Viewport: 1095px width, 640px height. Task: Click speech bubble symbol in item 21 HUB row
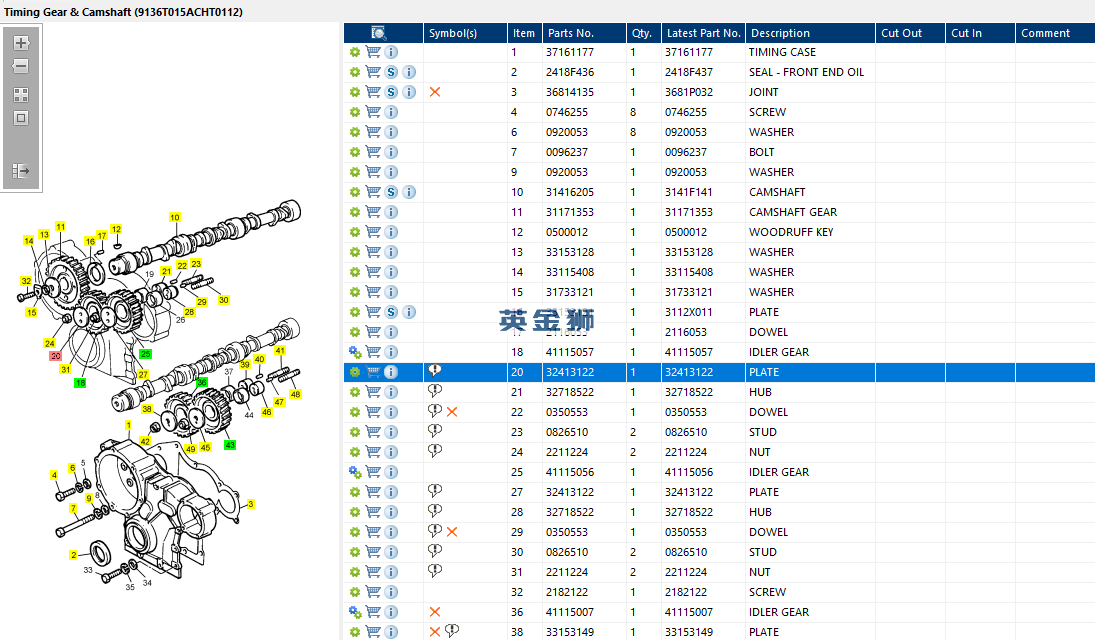pyautogui.click(x=434, y=391)
